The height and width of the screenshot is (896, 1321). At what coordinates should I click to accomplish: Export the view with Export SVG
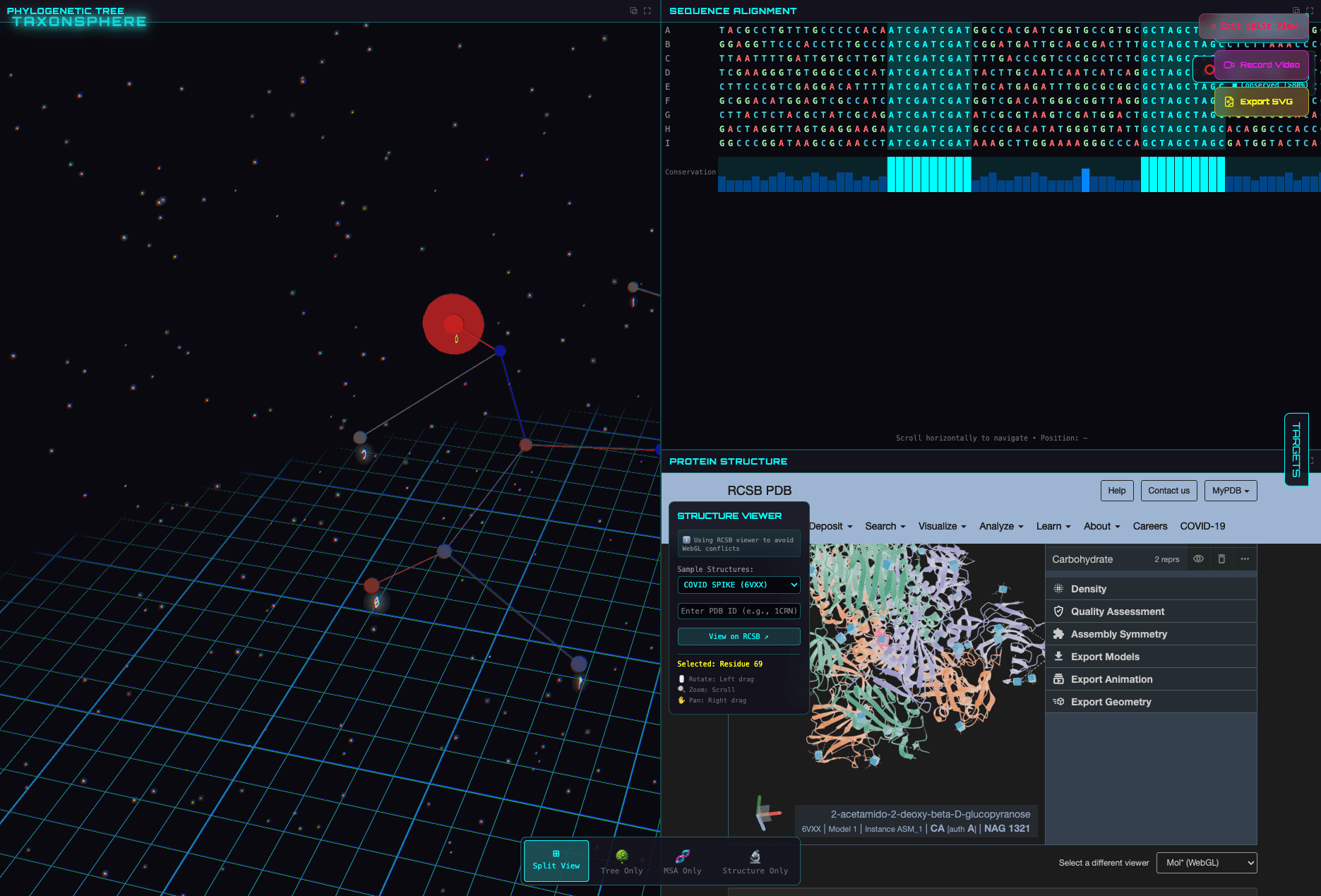coord(1262,102)
